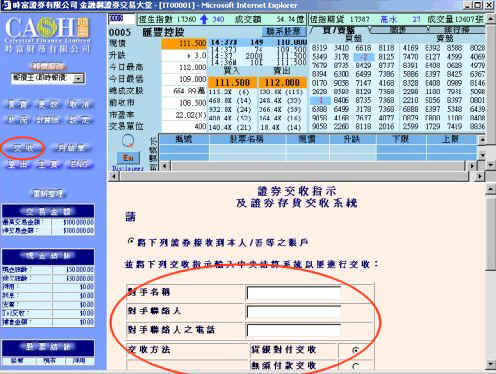Choose the 貨銀對付交收 radio button

click(x=356, y=350)
